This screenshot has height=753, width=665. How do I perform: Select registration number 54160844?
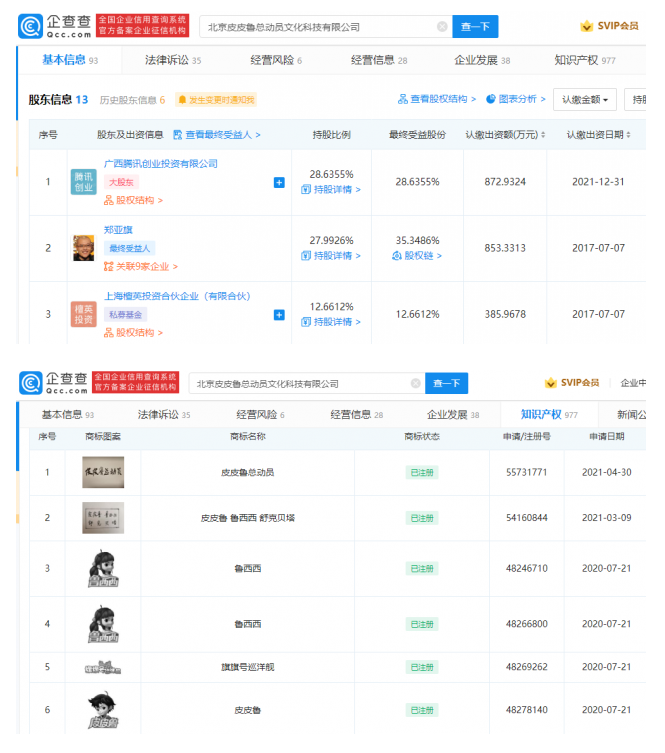pos(526,518)
